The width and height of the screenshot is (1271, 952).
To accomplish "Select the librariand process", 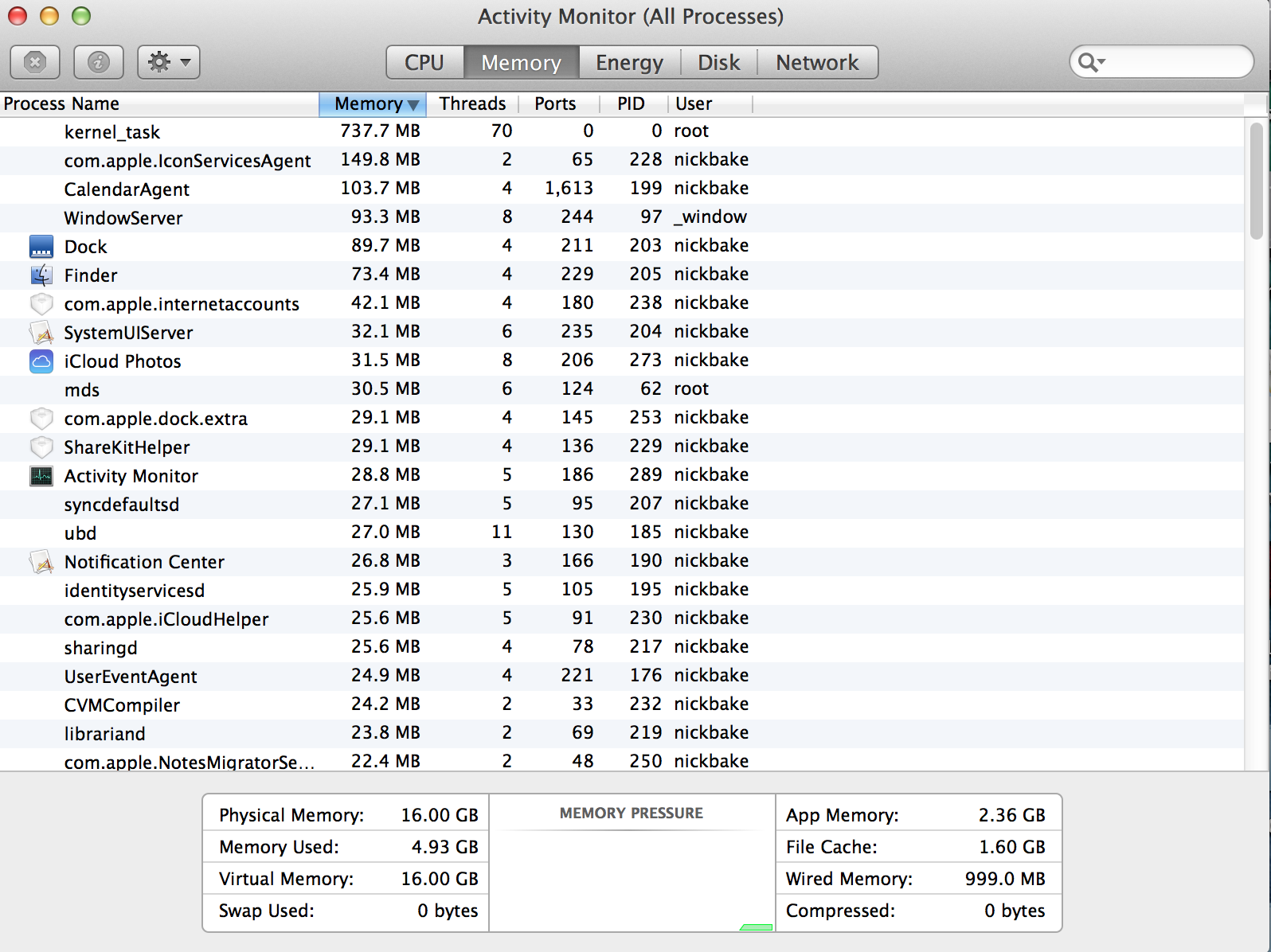I will pyautogui.click(x=621, y=733).
